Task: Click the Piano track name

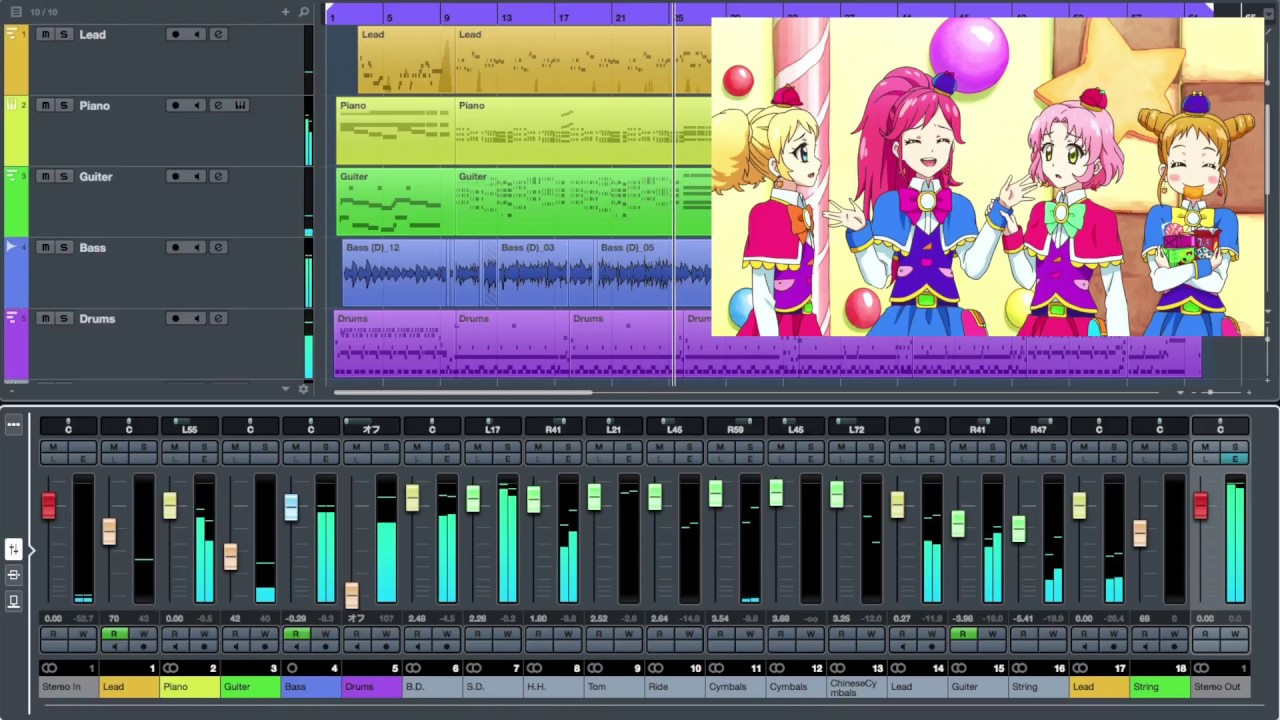Action: [95, 105]
